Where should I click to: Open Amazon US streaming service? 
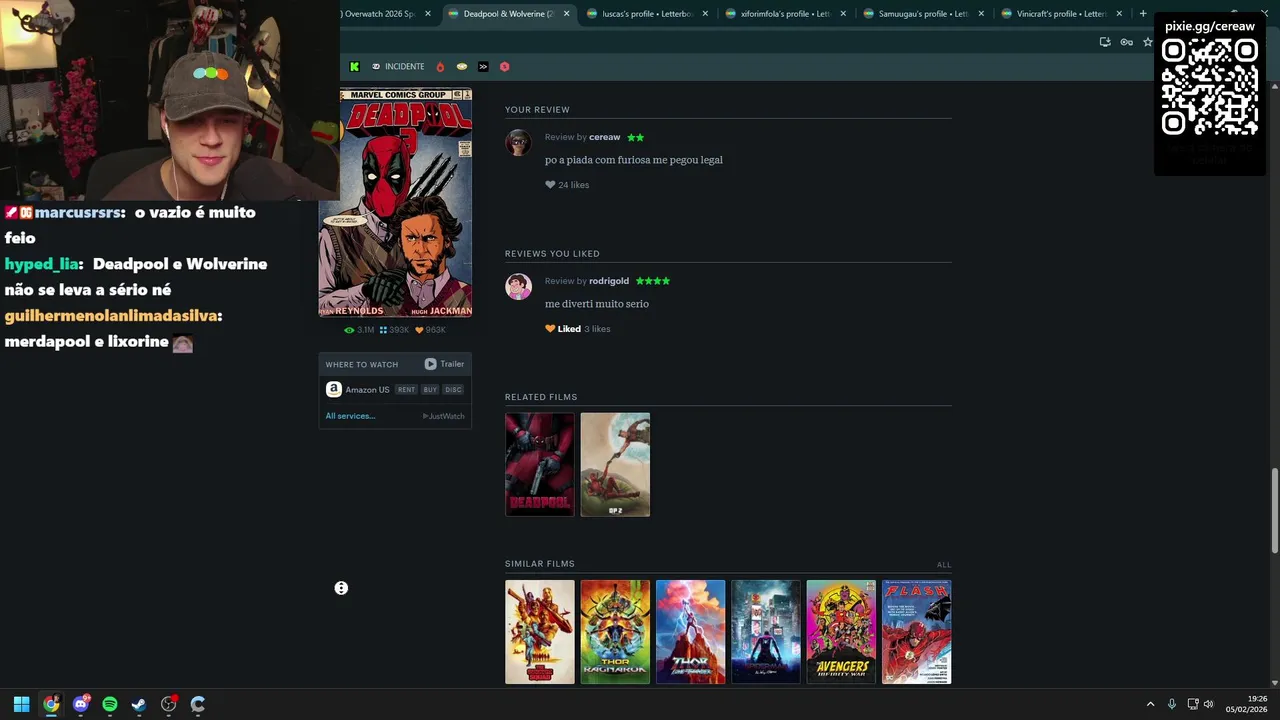(x=358, y=390)
